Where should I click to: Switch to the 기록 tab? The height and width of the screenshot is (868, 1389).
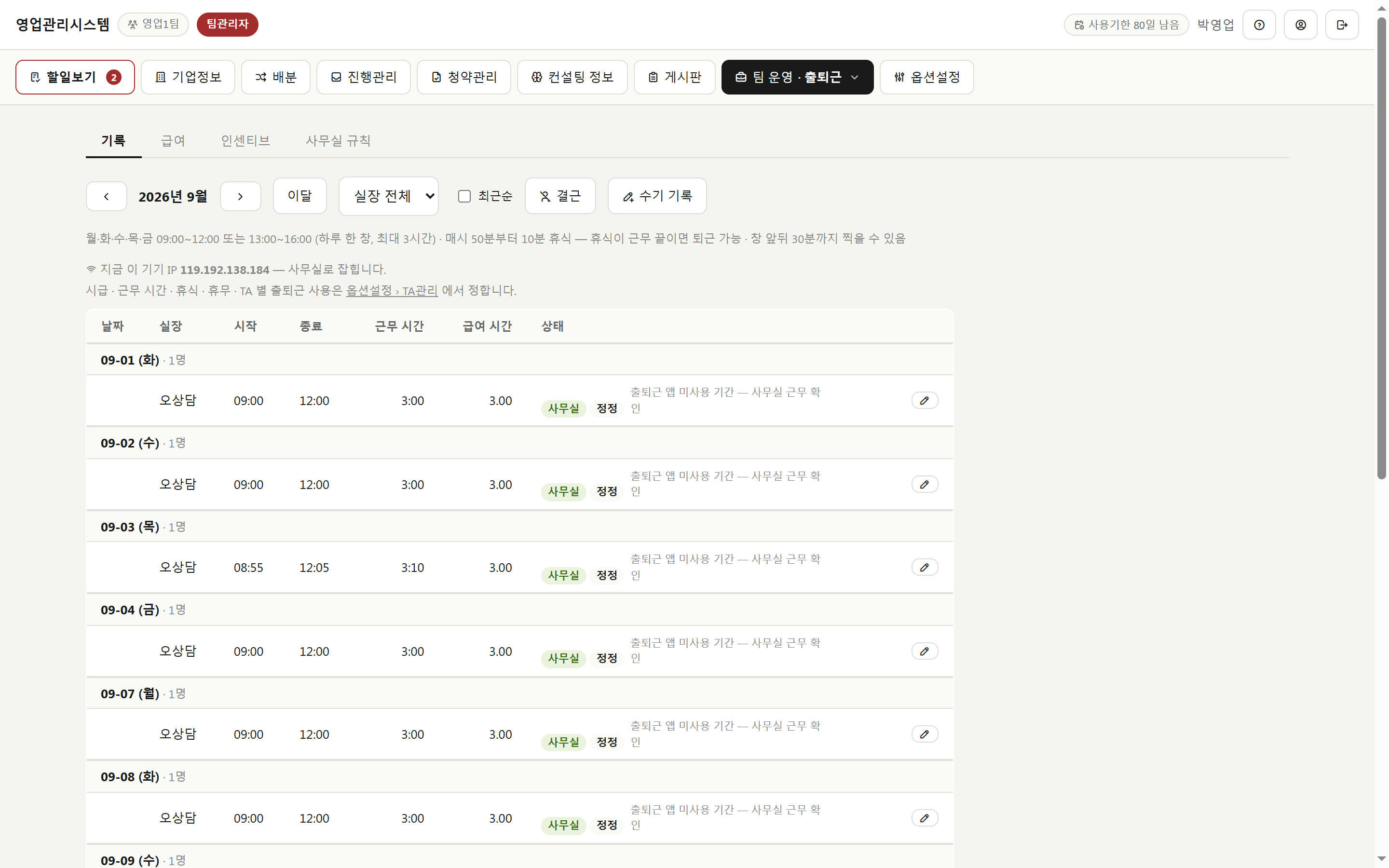click(114, 141)
